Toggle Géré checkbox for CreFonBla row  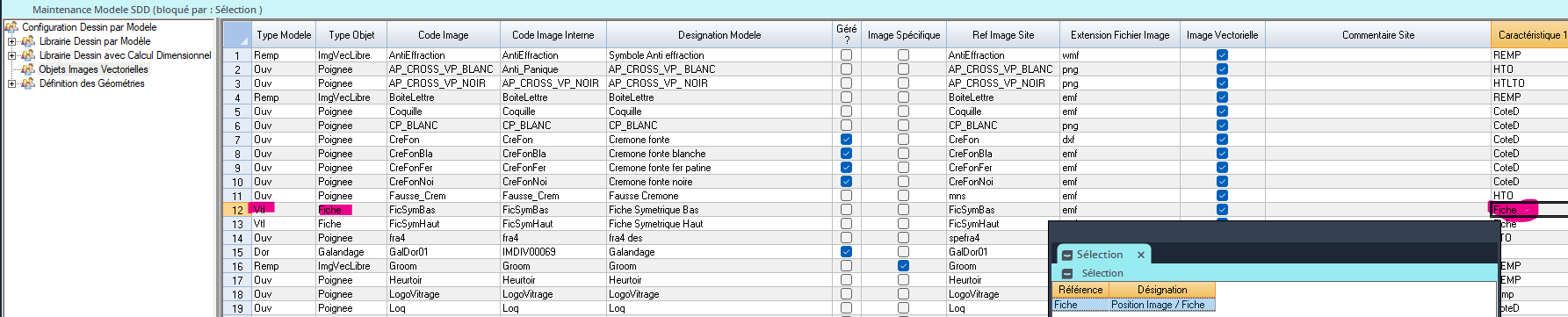tap(846, 154)
